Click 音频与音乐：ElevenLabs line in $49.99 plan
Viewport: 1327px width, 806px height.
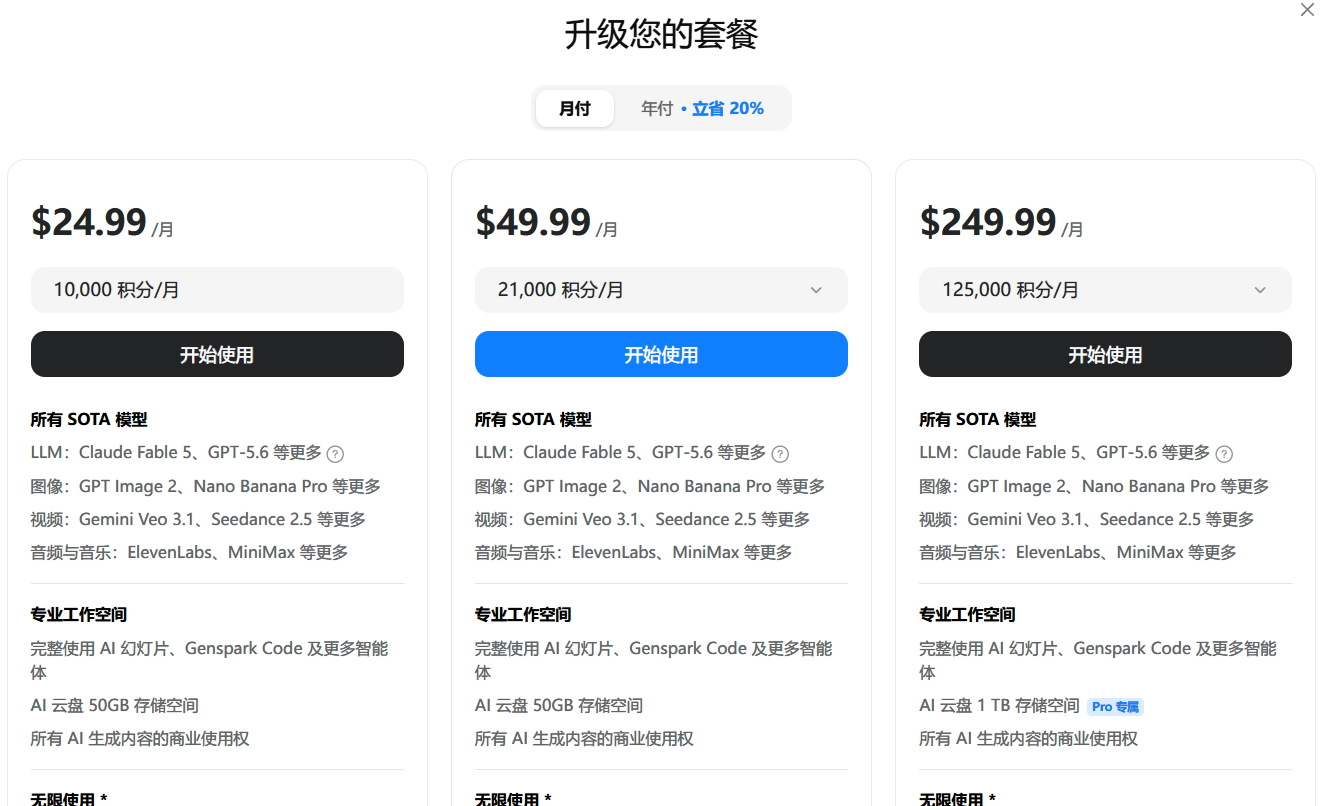point(633,553)
